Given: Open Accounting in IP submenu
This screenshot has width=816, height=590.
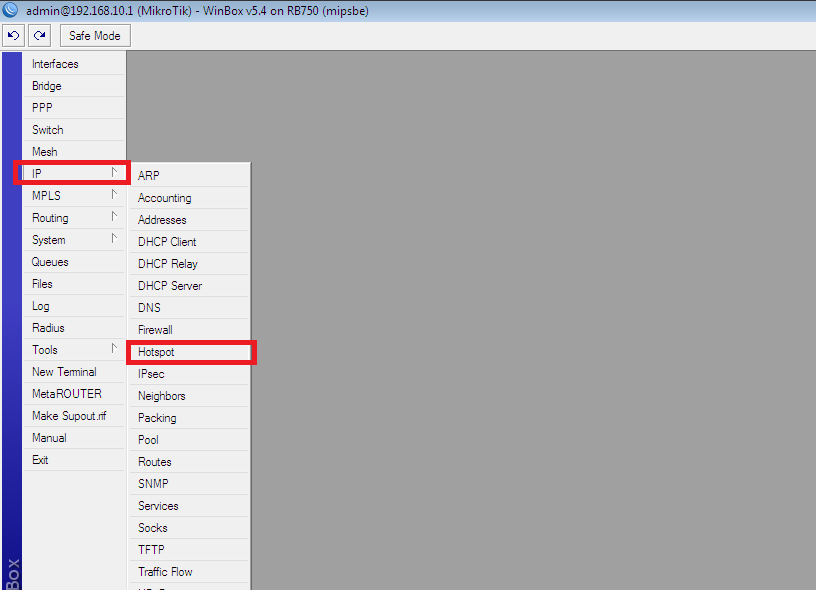Looking at the screenshot, I should [189, 198].
